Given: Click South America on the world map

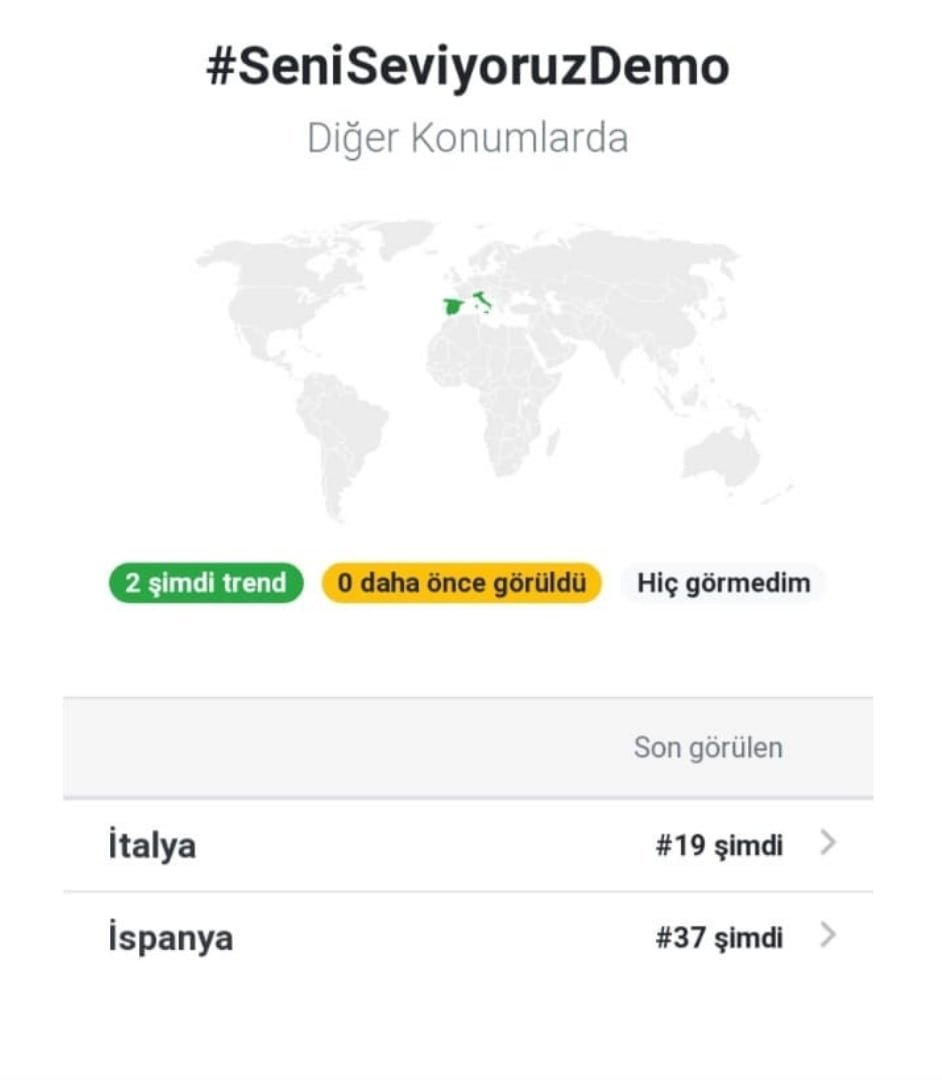Looking at the screenshot, I should 338,430.
